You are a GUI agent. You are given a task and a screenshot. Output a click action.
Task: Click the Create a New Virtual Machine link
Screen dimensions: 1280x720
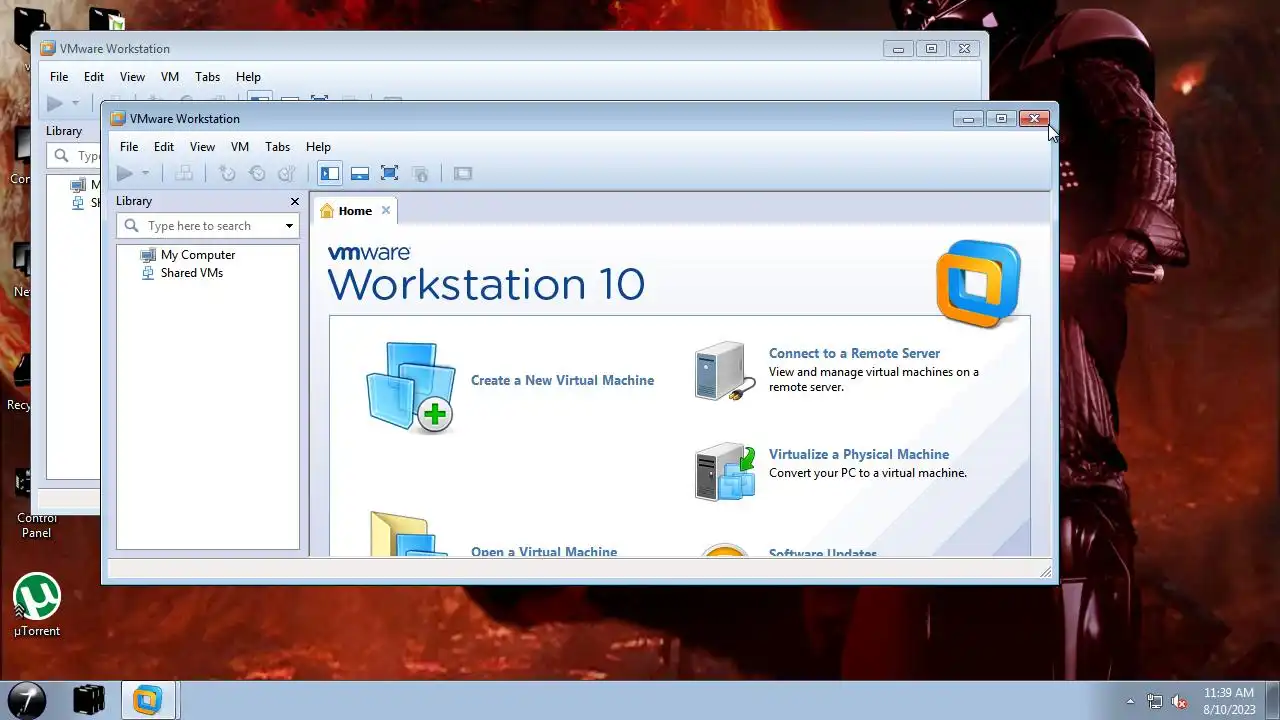(562, 380)
